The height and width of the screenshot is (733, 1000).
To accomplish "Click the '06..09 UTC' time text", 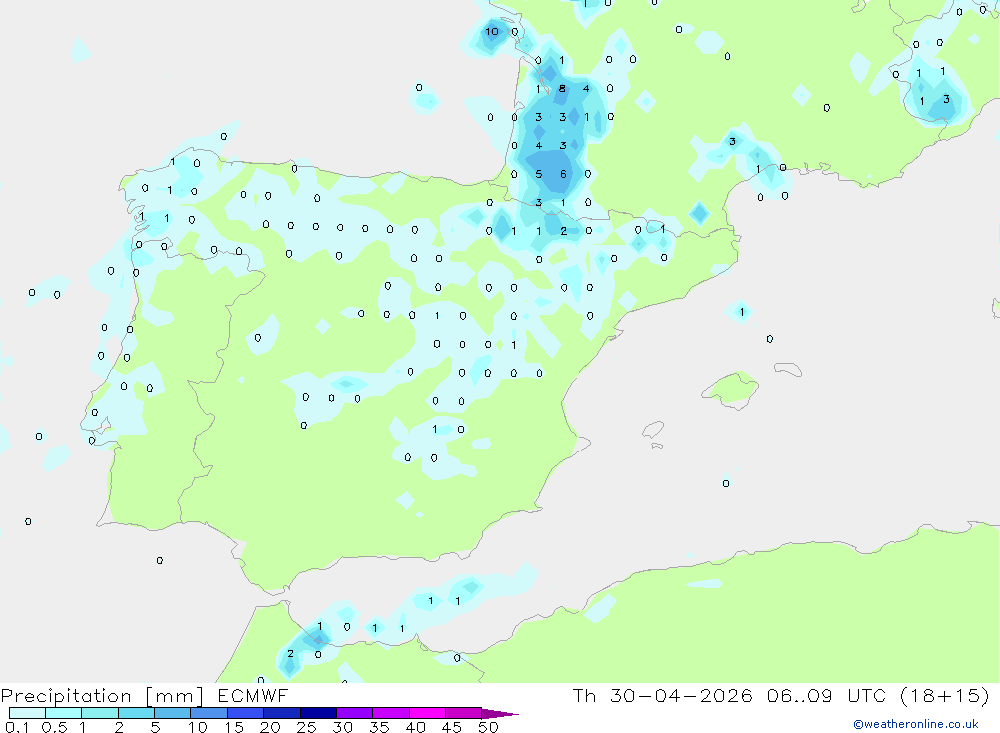I will [827, 695].
